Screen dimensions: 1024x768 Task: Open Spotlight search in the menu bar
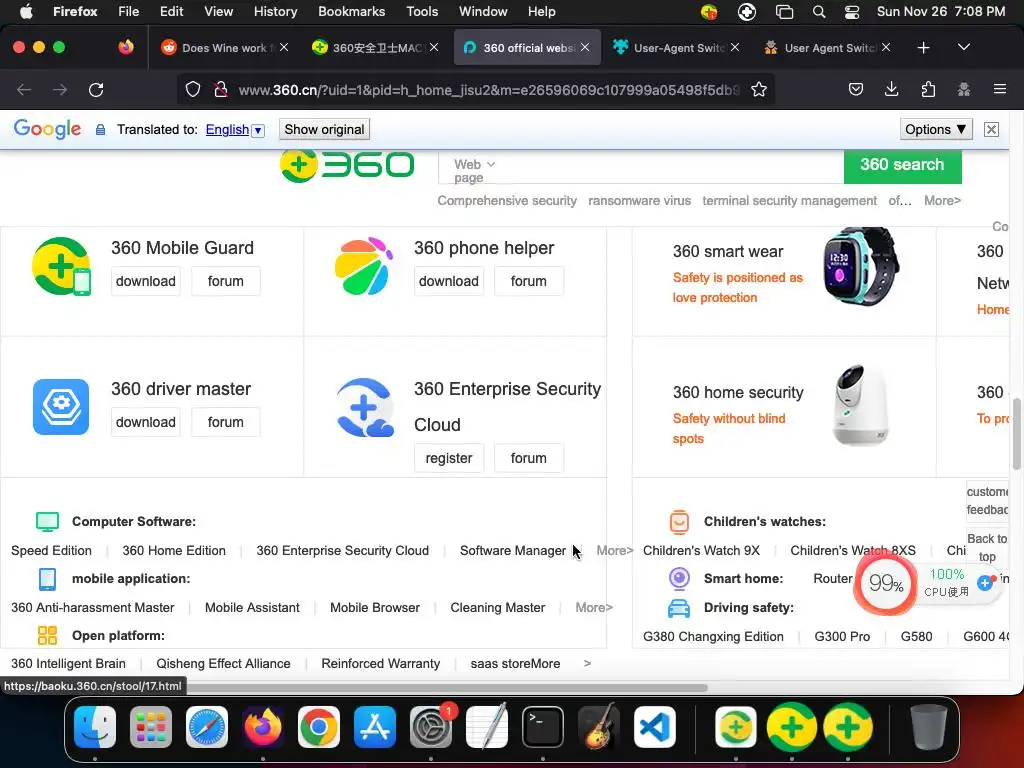point(818,12)
